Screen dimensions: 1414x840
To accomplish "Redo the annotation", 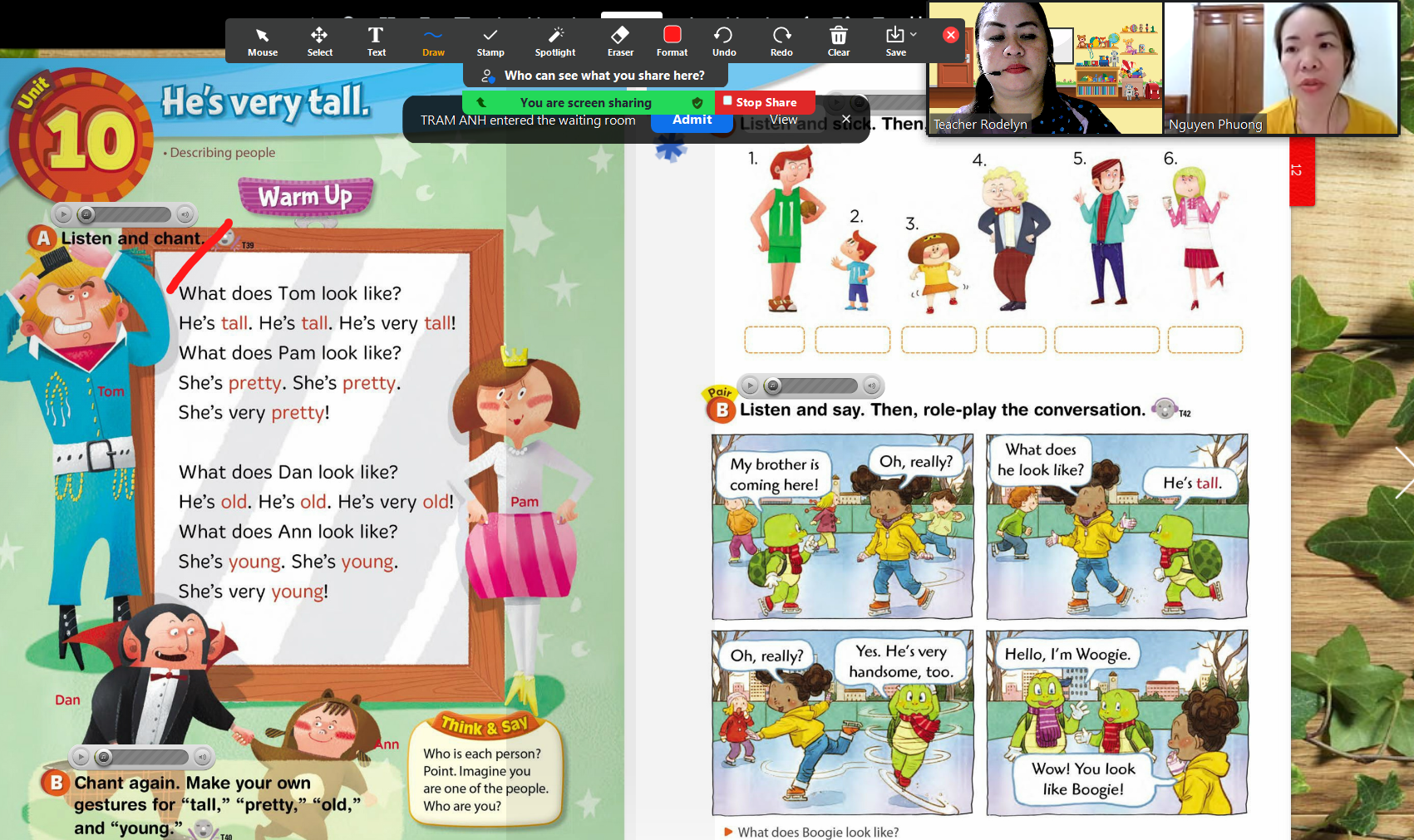I will coord(781,42).
